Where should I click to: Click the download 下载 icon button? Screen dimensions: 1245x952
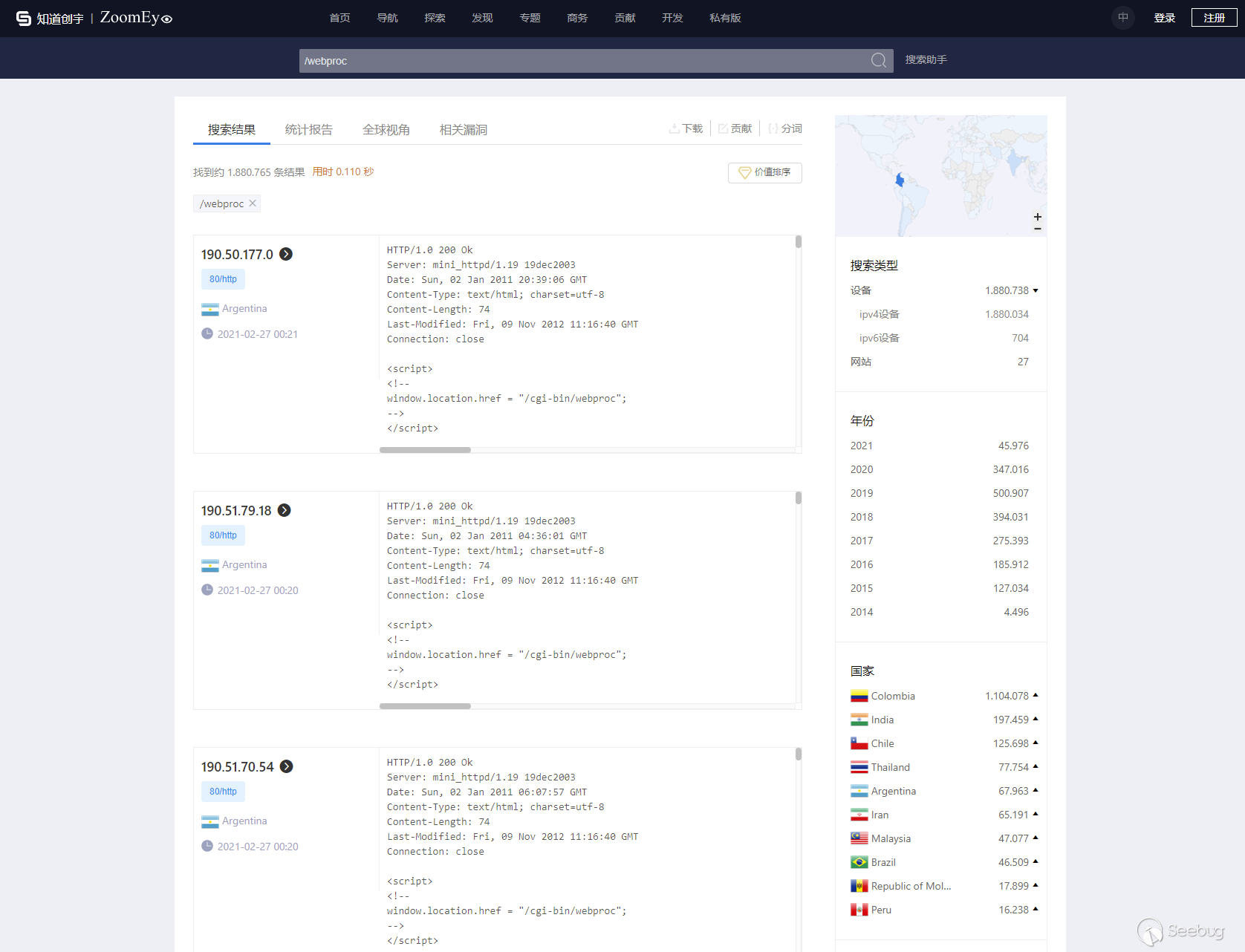point(686,128)
